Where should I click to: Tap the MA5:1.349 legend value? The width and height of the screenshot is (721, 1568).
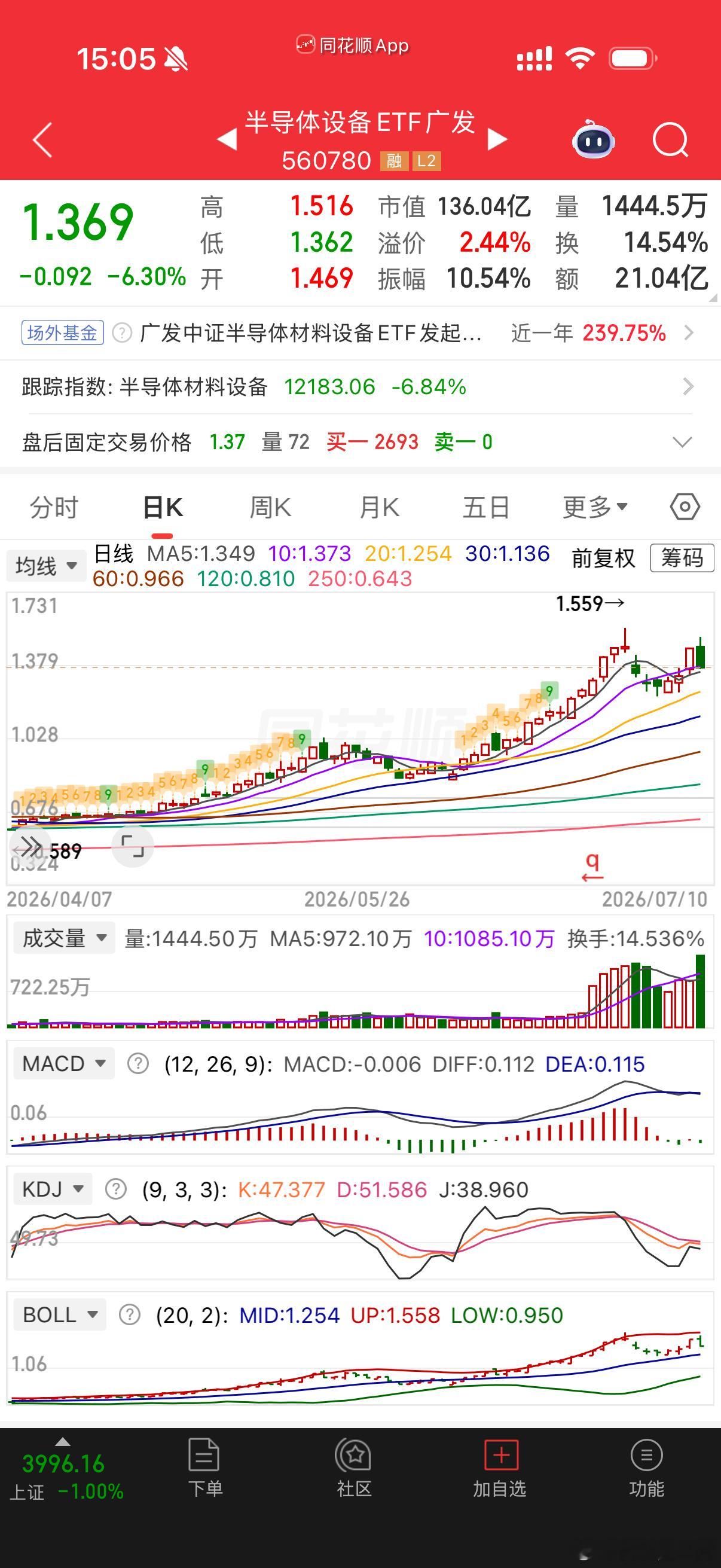coord(201,554)
